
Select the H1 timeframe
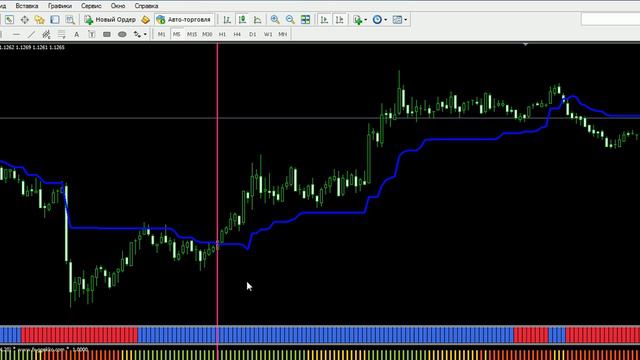pos(222,34)
